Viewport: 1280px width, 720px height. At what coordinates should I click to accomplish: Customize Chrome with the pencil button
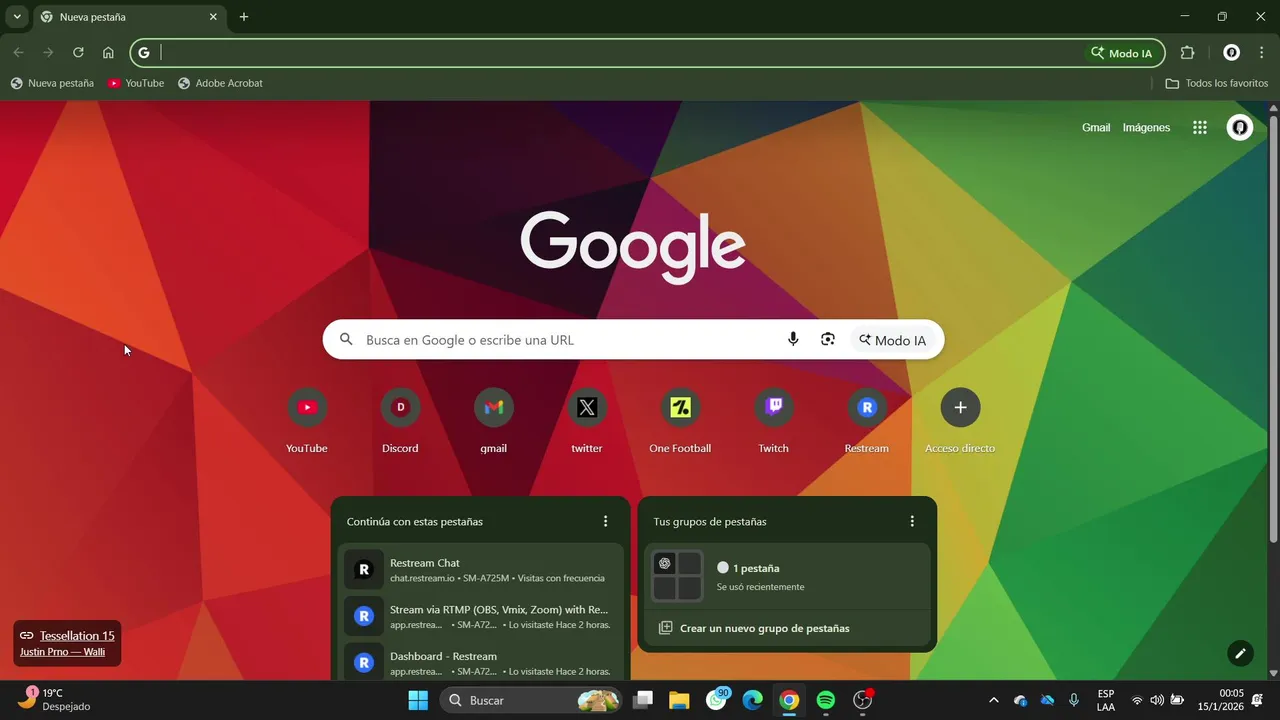point(1240,653)
